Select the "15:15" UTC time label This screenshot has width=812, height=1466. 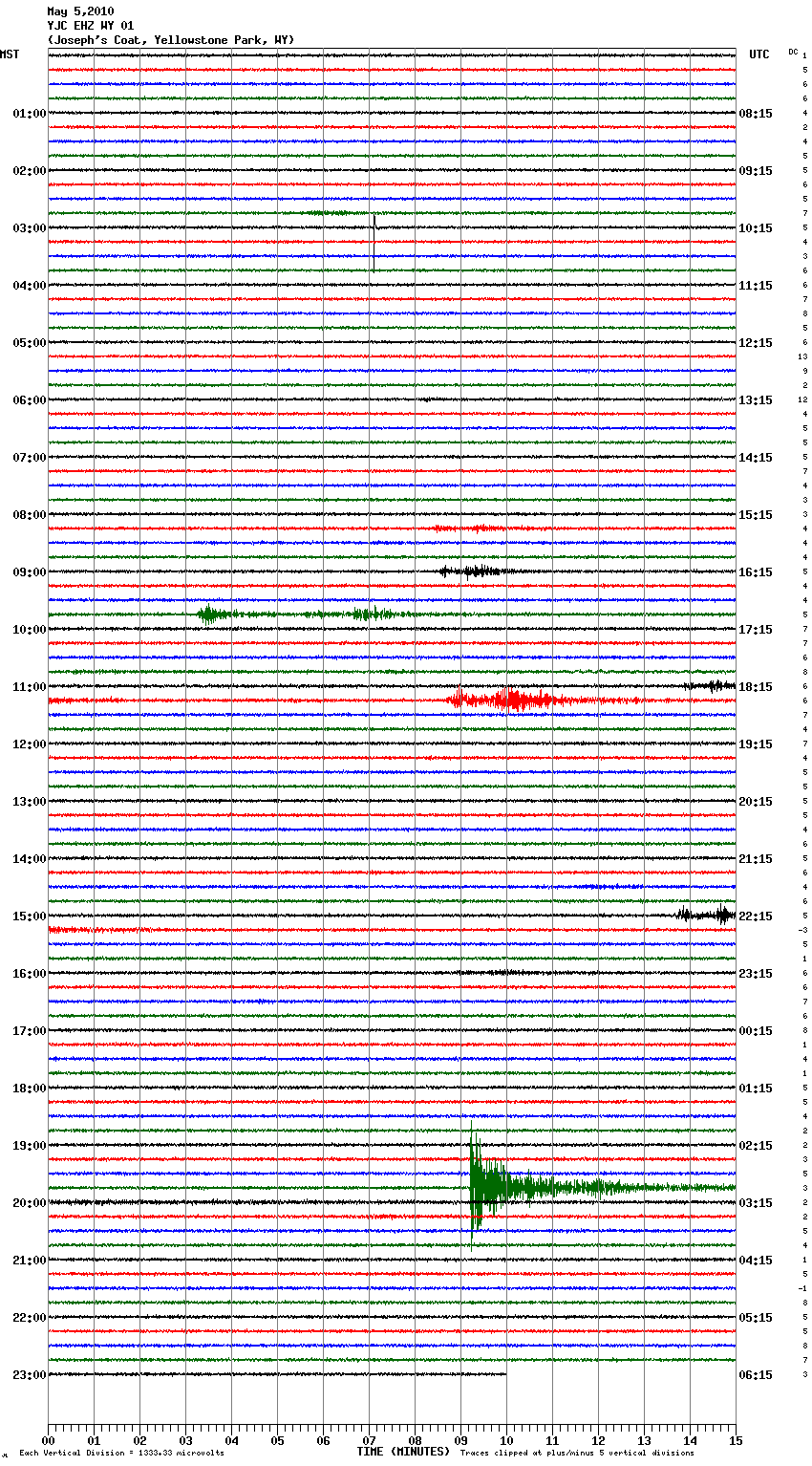click(x=756, y=515)
